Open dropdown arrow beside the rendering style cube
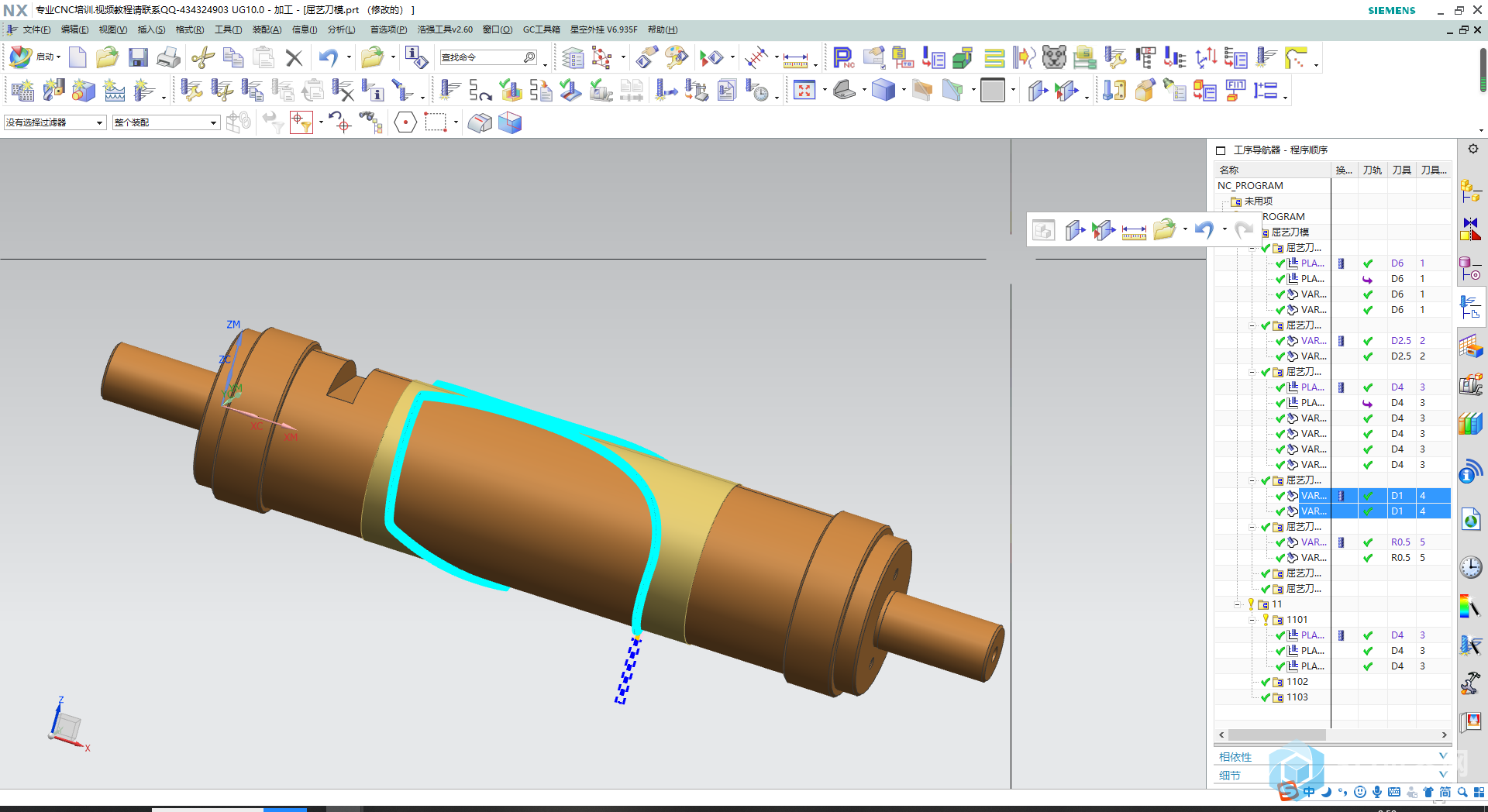The image size is (1488, 812). coord(904,91)
